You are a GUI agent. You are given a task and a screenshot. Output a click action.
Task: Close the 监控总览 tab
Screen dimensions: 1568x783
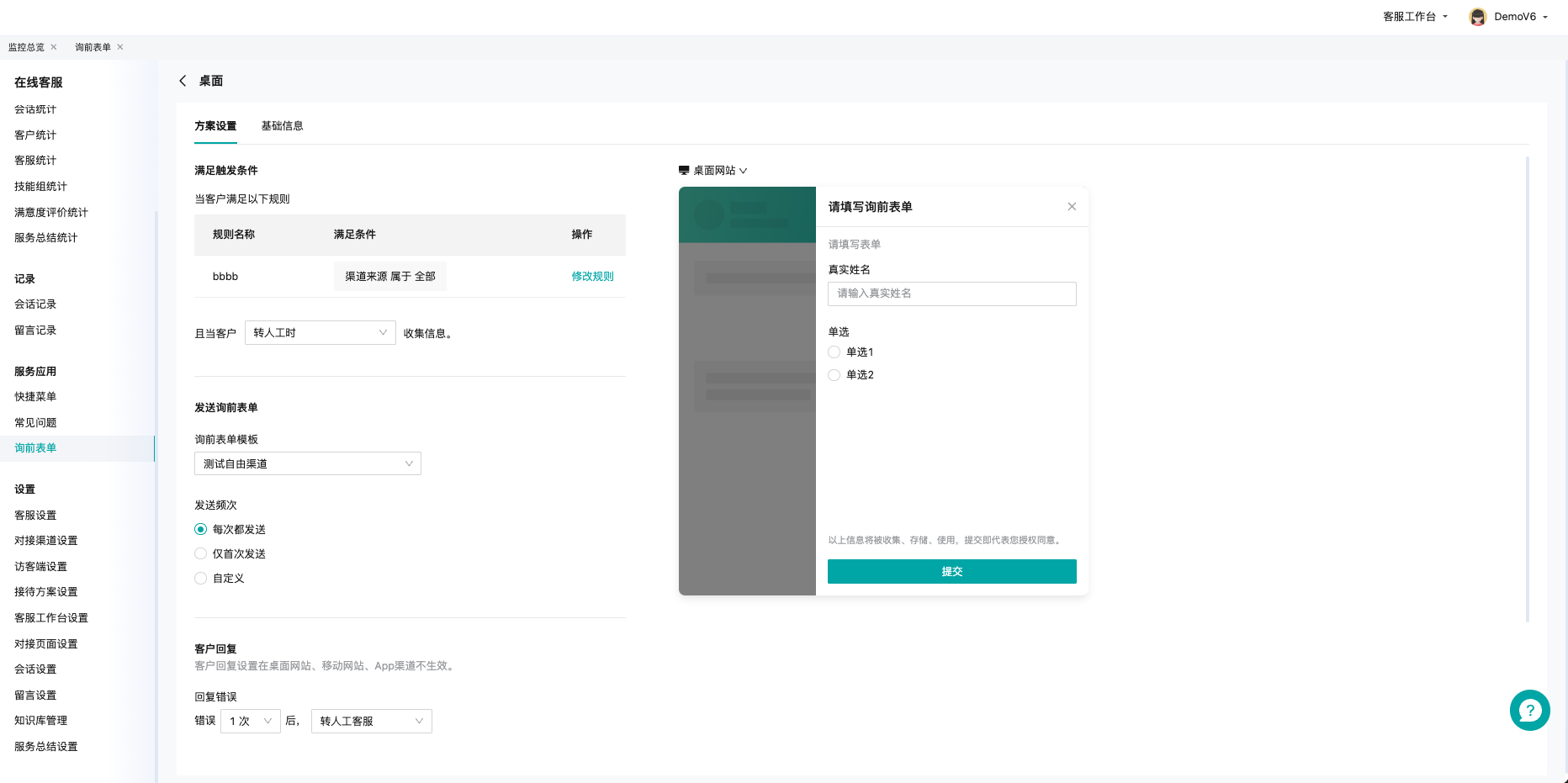point(54,47)
